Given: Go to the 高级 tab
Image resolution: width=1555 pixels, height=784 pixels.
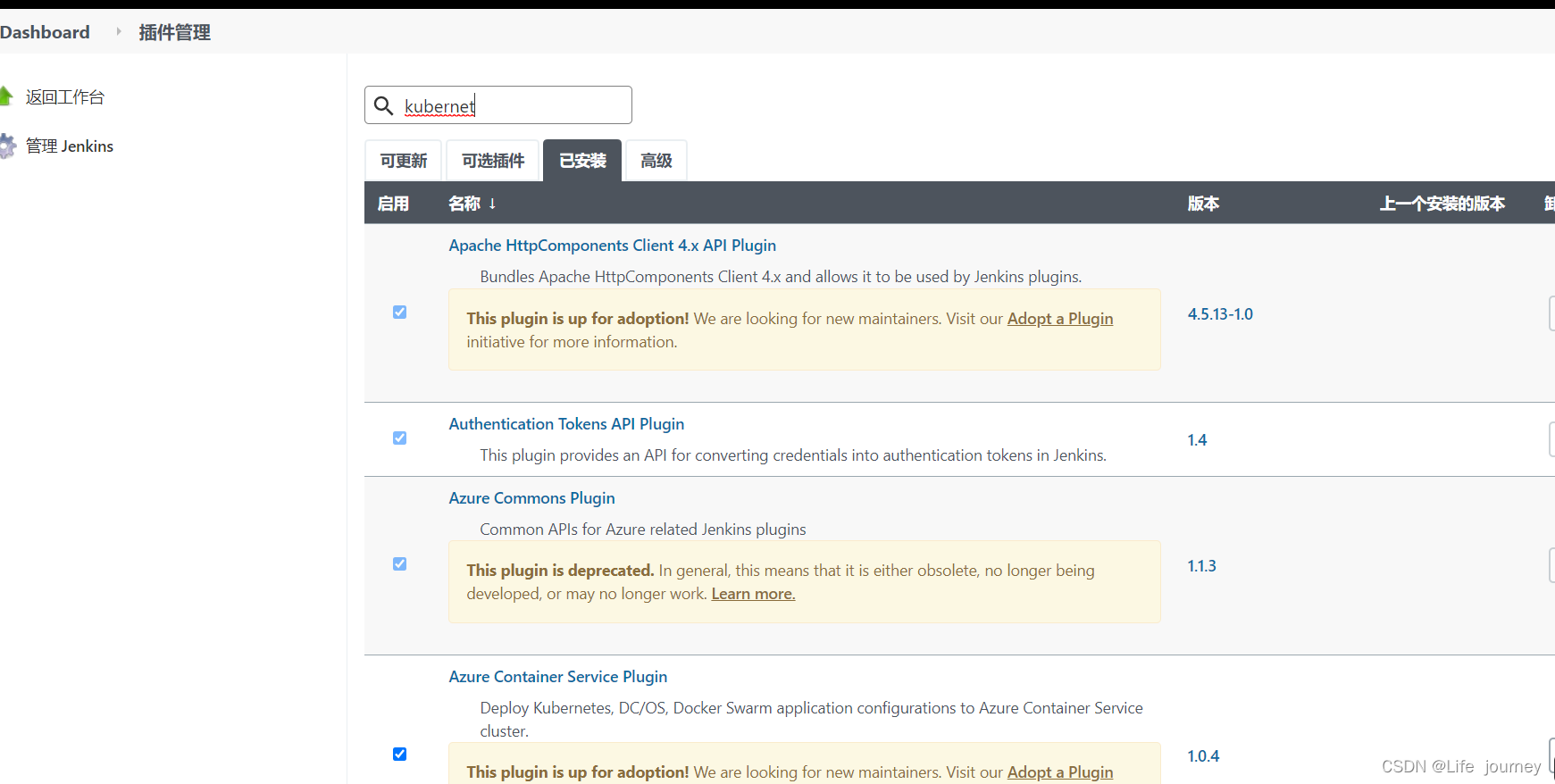Looking at the screenshot, I should pyautogui.click(x=656, y=161).
